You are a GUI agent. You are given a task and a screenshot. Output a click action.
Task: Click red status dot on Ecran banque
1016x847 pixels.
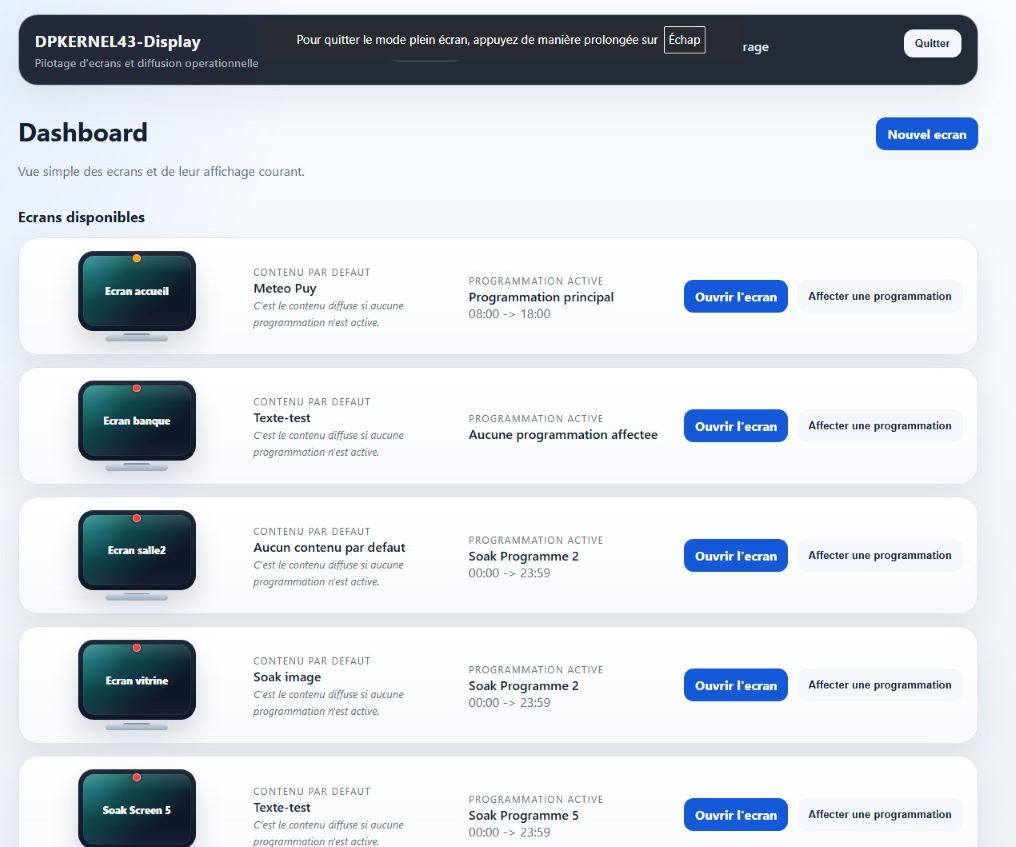(x=137, y=388)
